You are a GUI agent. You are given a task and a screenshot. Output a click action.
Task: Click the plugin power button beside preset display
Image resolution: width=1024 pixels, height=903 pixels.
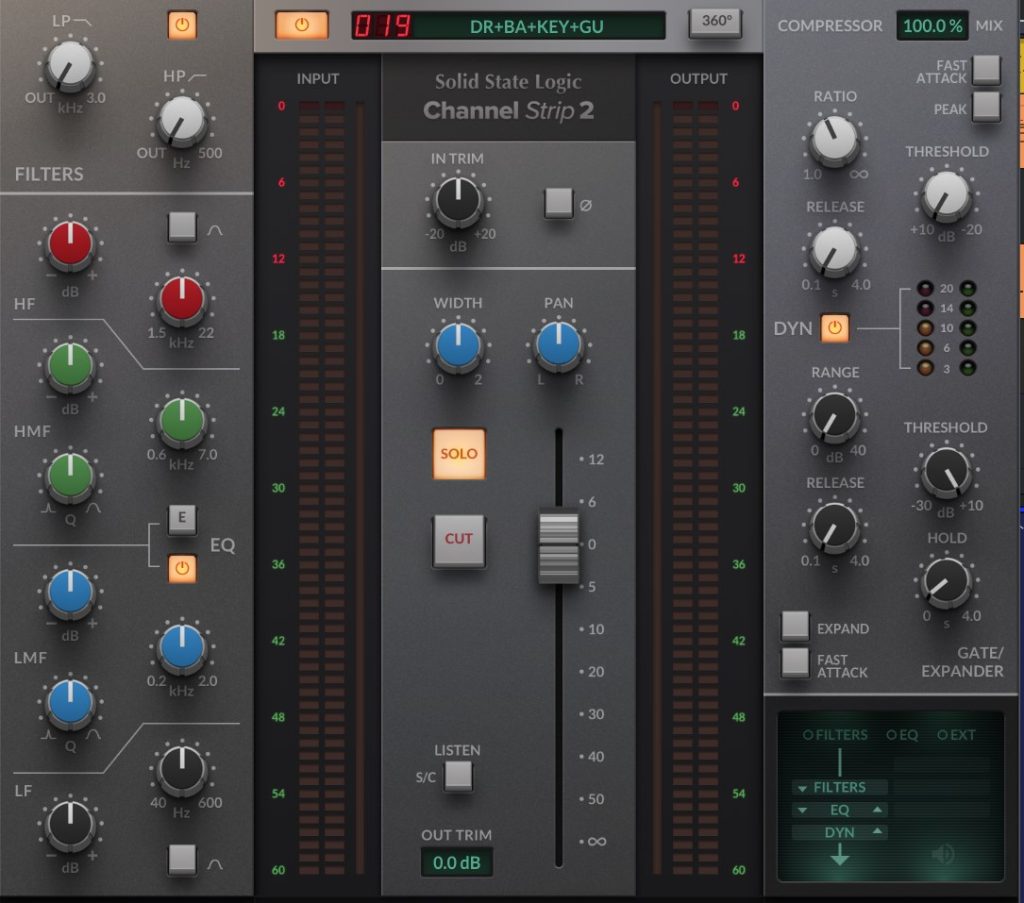point(301,25)
